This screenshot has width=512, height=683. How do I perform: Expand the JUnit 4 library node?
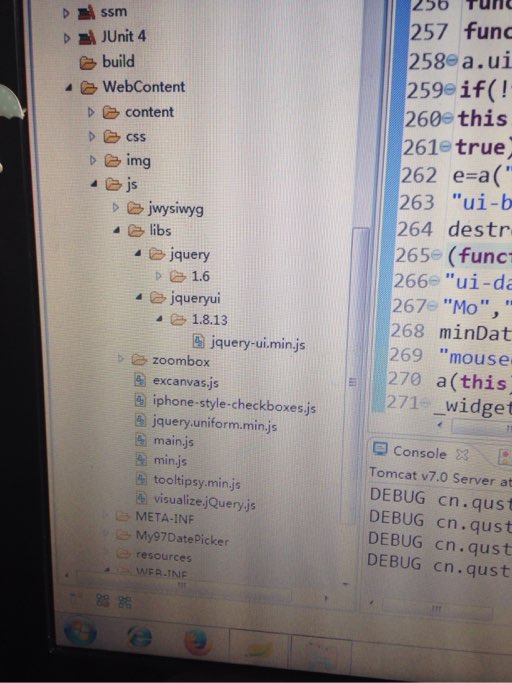pyautogui.click(x=67, y=38)
